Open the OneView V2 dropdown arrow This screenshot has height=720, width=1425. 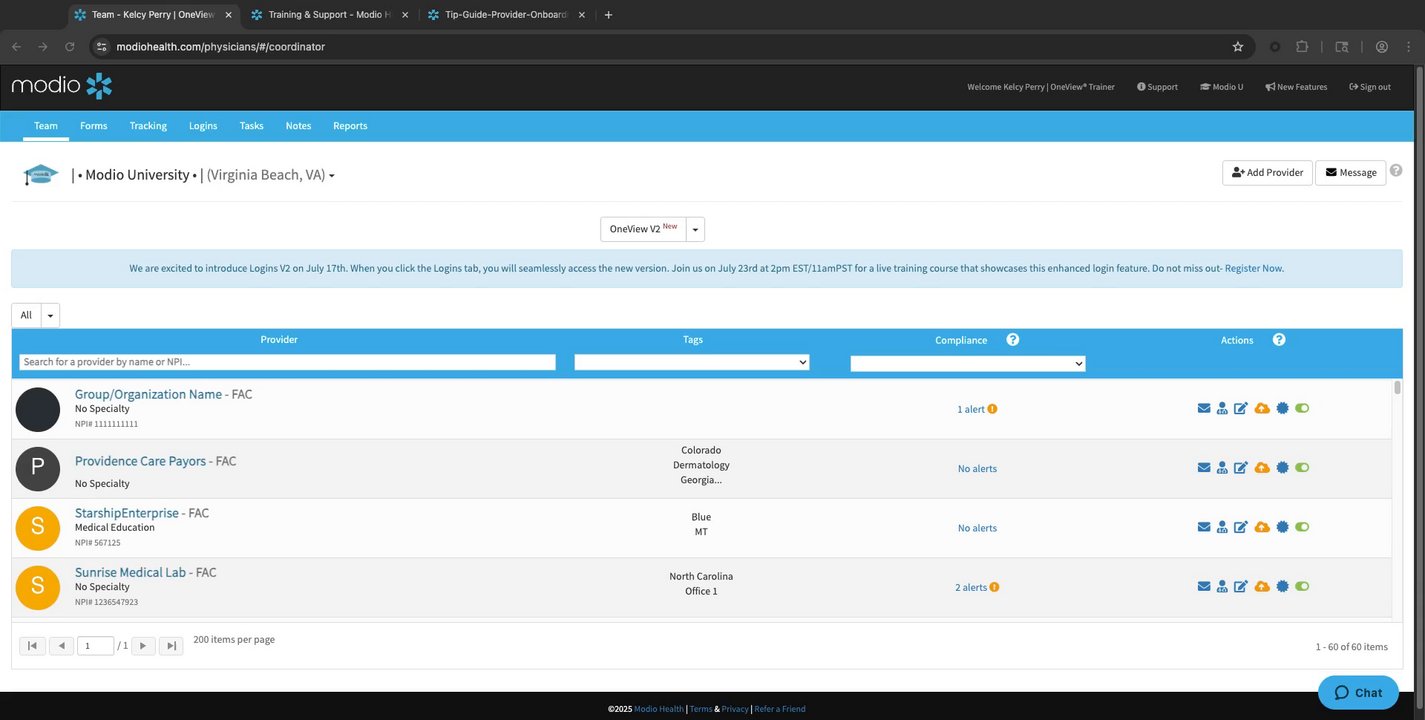(x=695, y=229)
